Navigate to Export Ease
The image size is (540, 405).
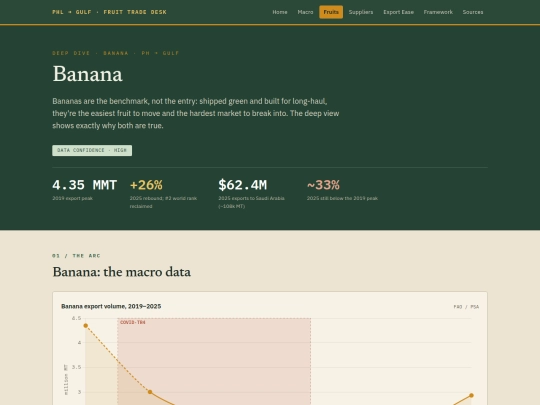pyautogui.click(x=398, y=12)
